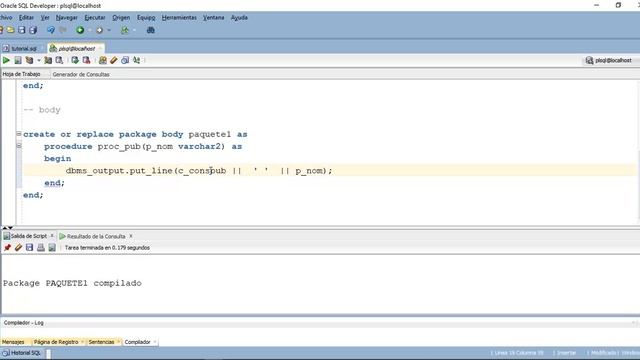Switch to the Sentencias log tab
Viewport: 640px width, 360px height.
[101, 342]
